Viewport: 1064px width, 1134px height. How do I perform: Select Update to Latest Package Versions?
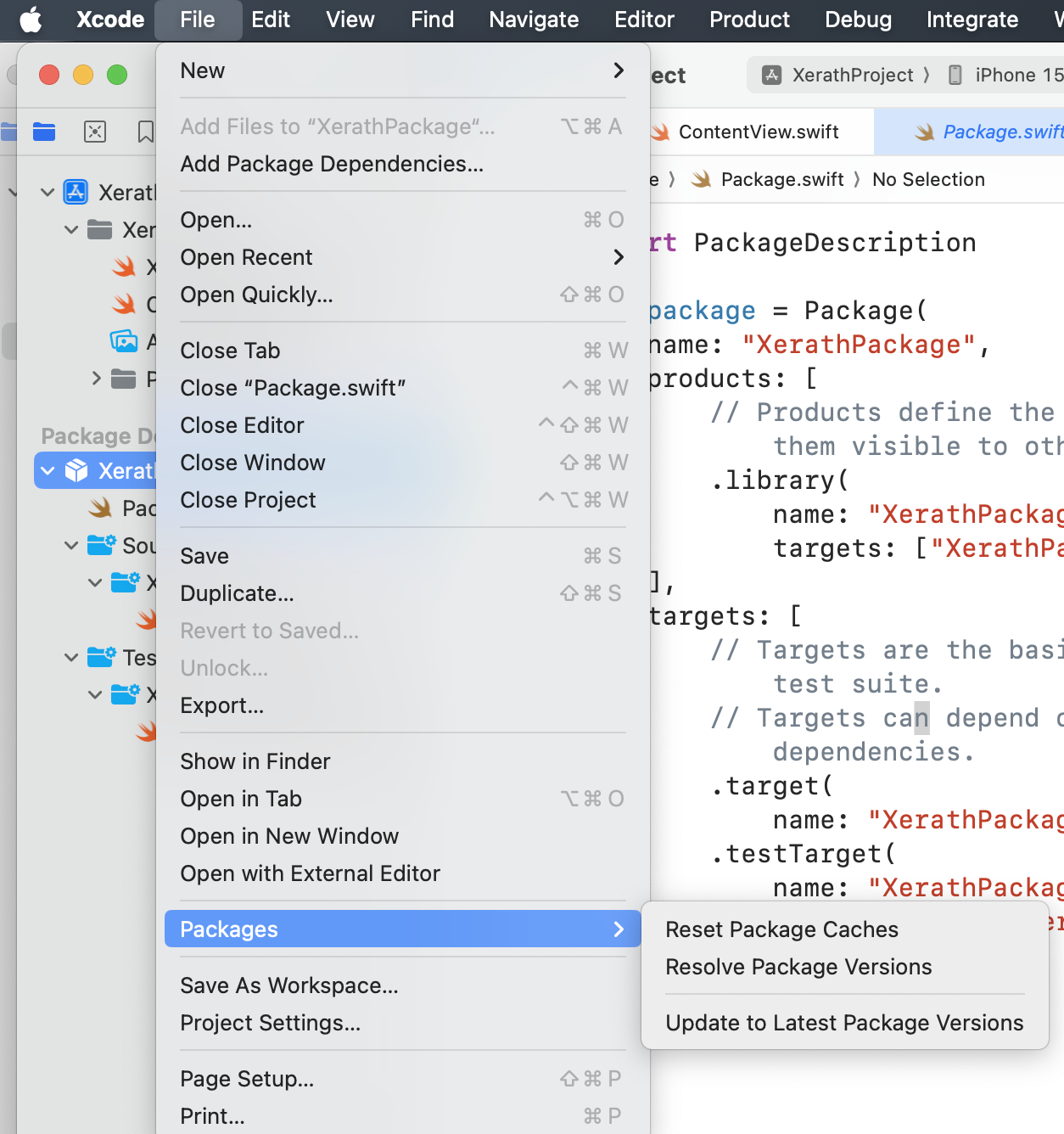tap(845, 1023)
